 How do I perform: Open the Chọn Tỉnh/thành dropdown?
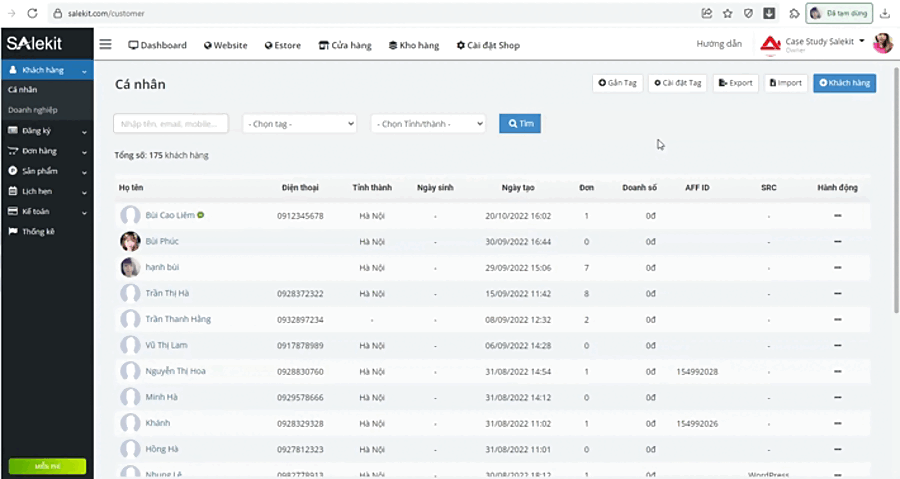click(x=428, y=123)
